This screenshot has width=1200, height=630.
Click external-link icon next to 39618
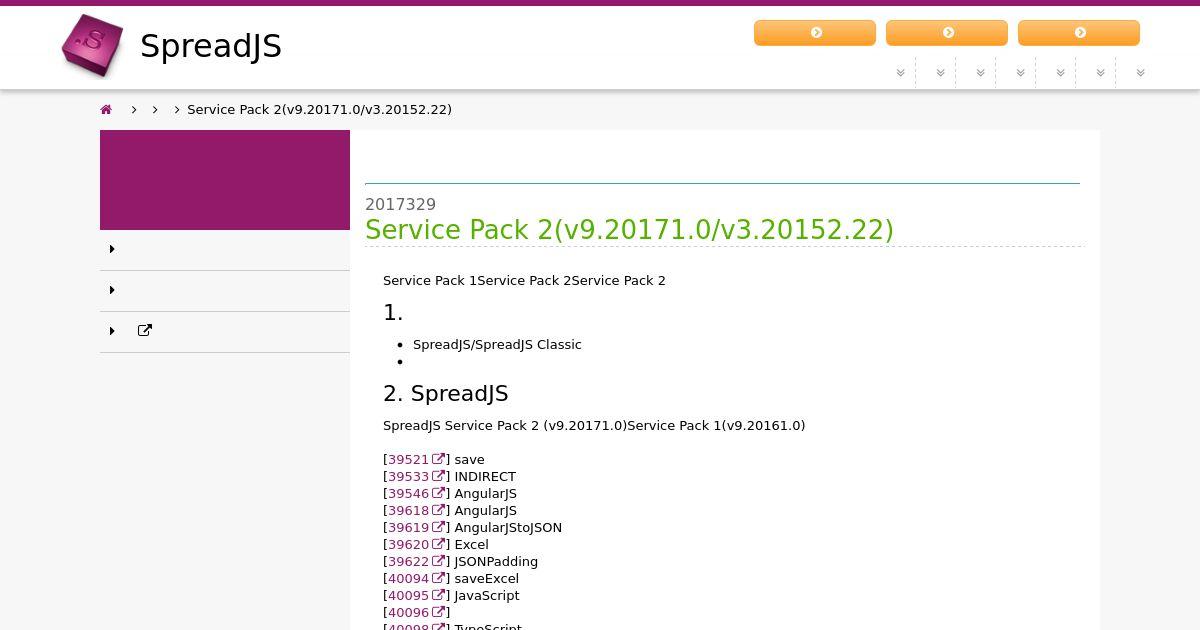point(438,510)
